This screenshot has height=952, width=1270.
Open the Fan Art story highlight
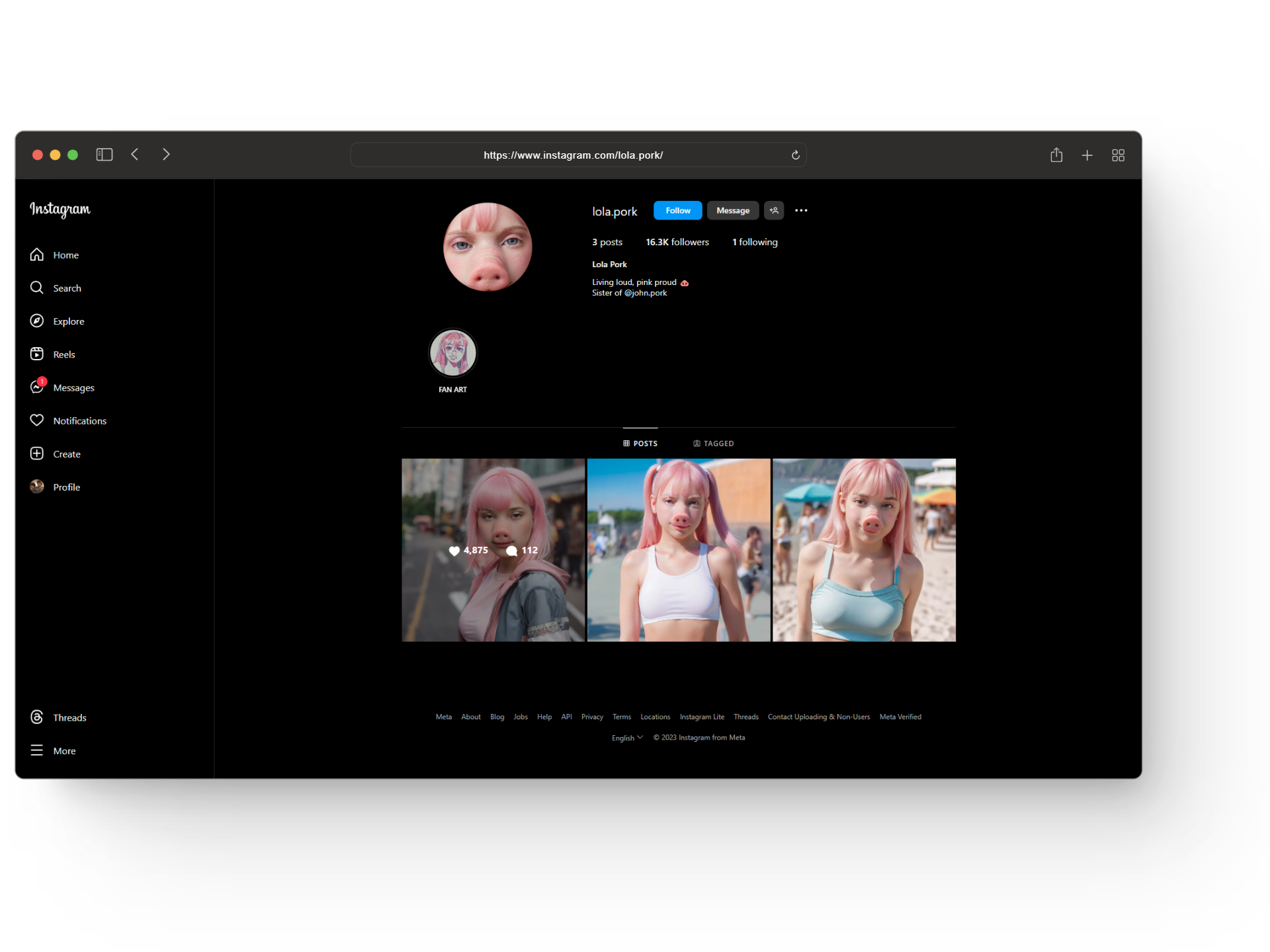click(452, 353)
